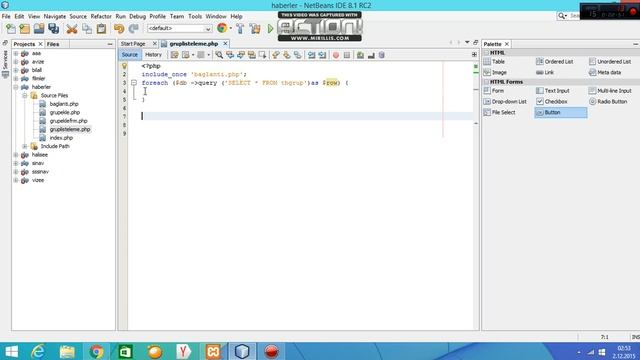Click the Redo arrow icon

pyautogui.click(x=133, y=29)
